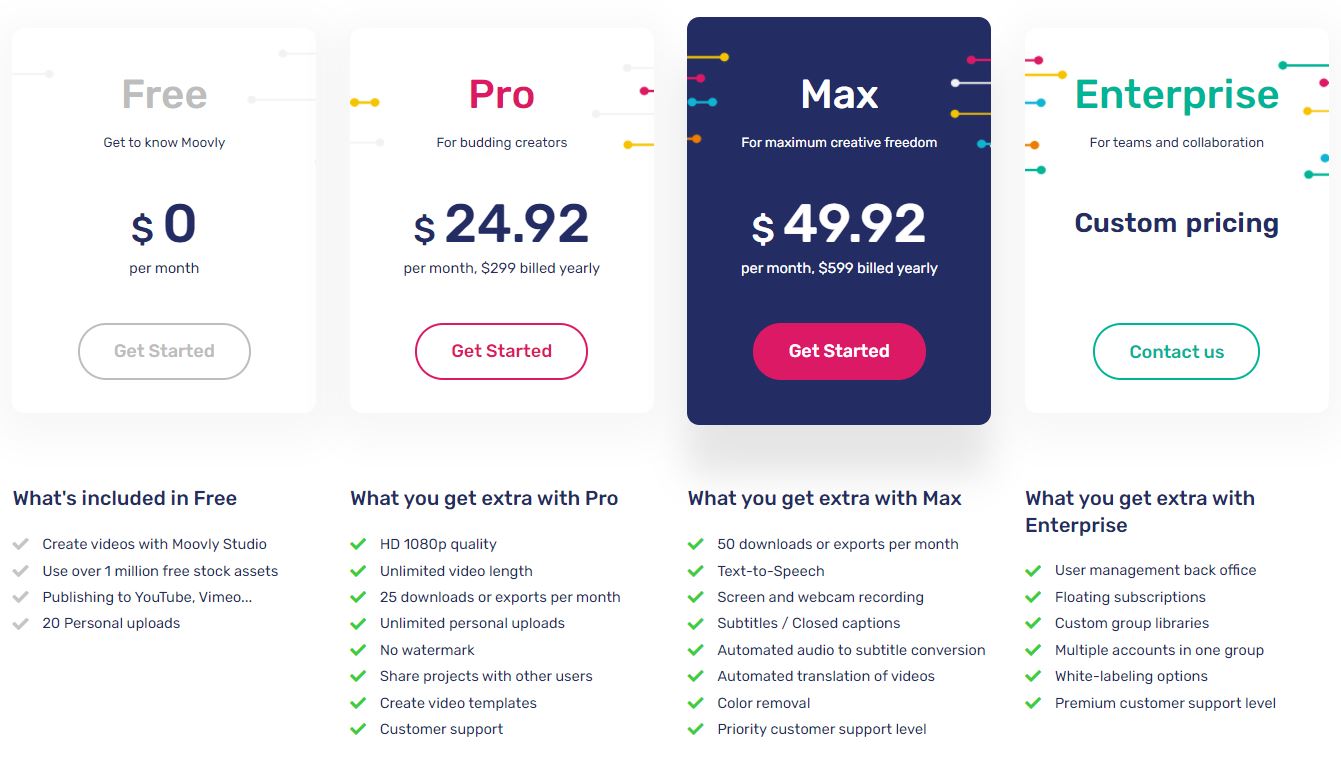
Task: Click the checkmark beside Text-to-Speech
Action: click(x=696, y=571)
